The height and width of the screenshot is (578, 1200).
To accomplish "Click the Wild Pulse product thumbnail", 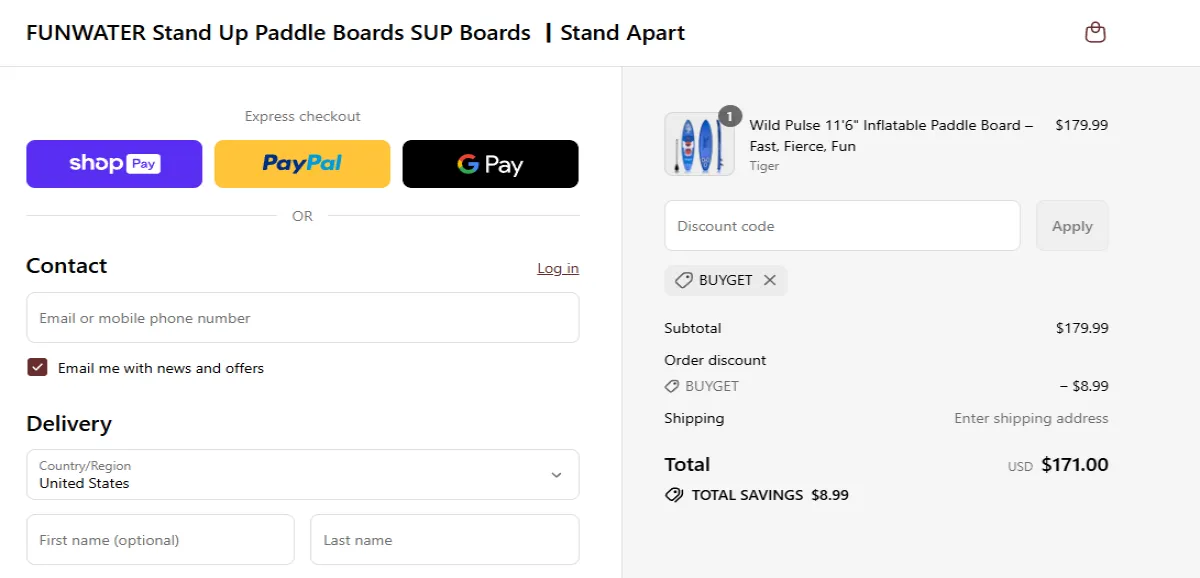I will coord(699,144).
